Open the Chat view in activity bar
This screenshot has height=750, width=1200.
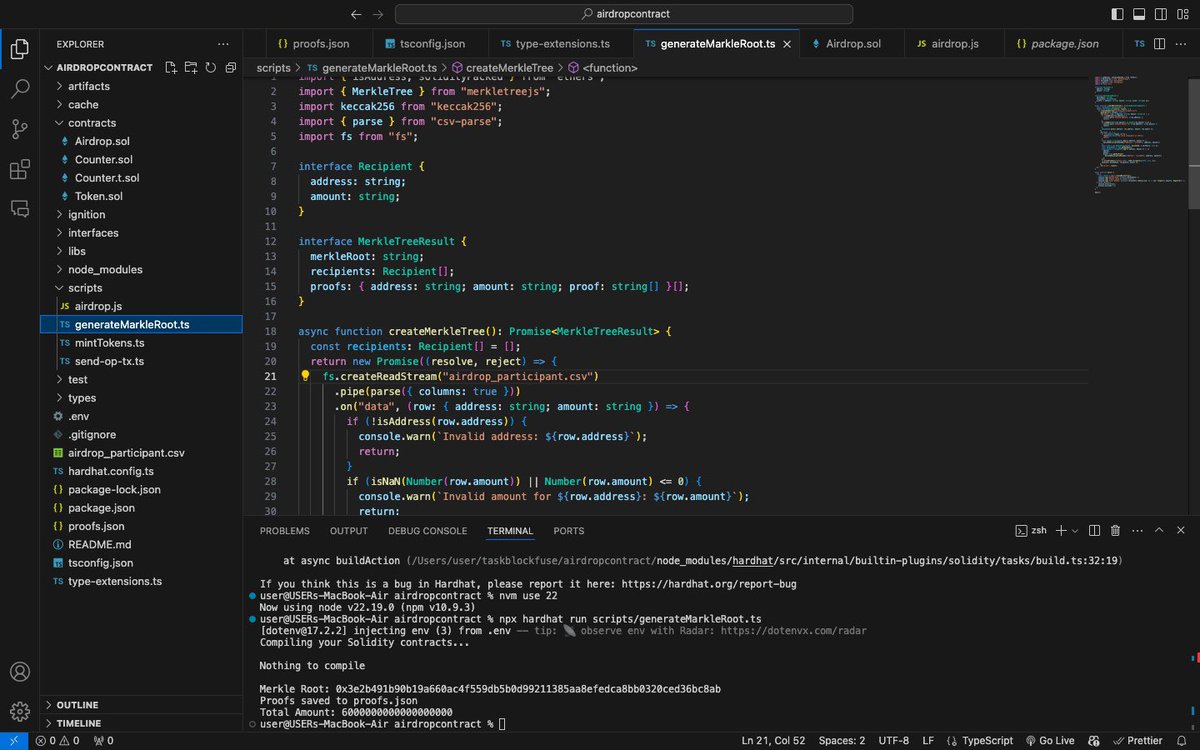(x=19, y=209)
